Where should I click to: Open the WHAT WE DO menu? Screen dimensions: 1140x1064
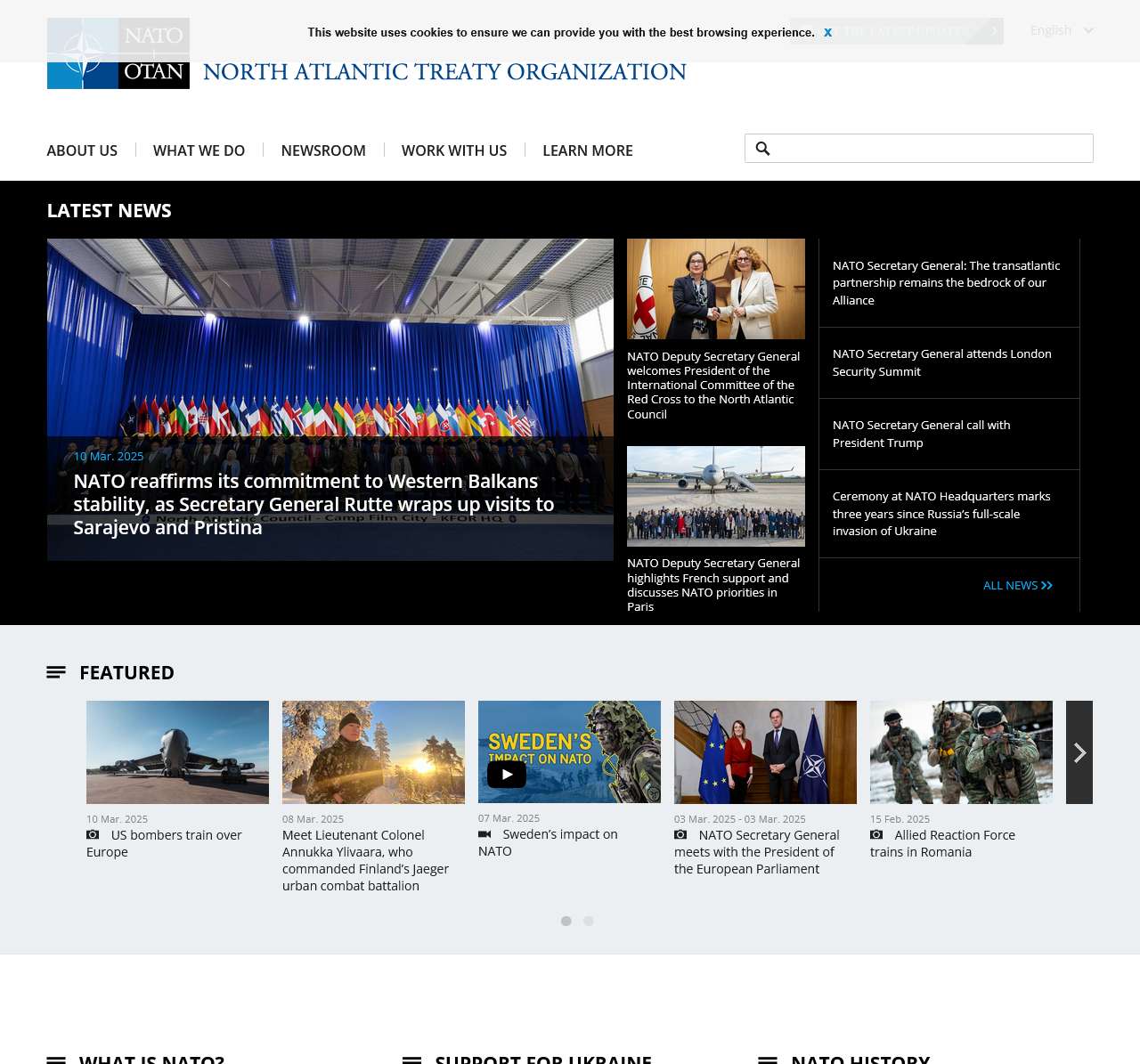[x=199, y=150]
